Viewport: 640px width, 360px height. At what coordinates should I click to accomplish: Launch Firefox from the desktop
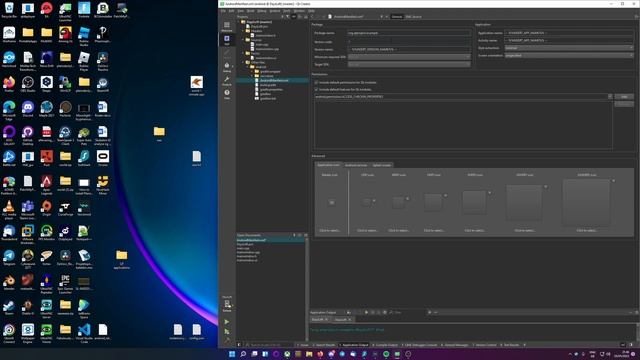(9, 84)
